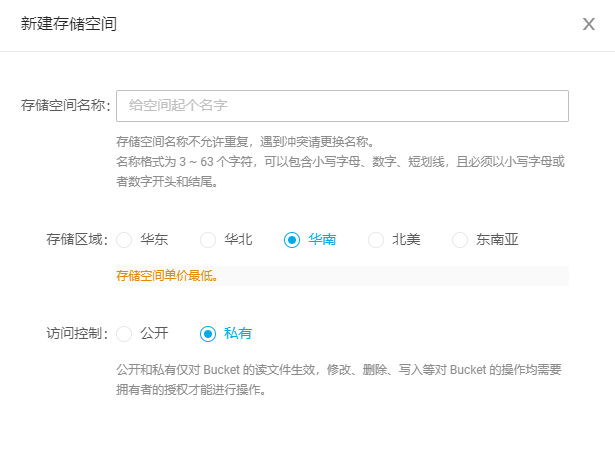The image size is (615, 461).
Task: Select the 华东 storage region
Action: tap(124, 239)
